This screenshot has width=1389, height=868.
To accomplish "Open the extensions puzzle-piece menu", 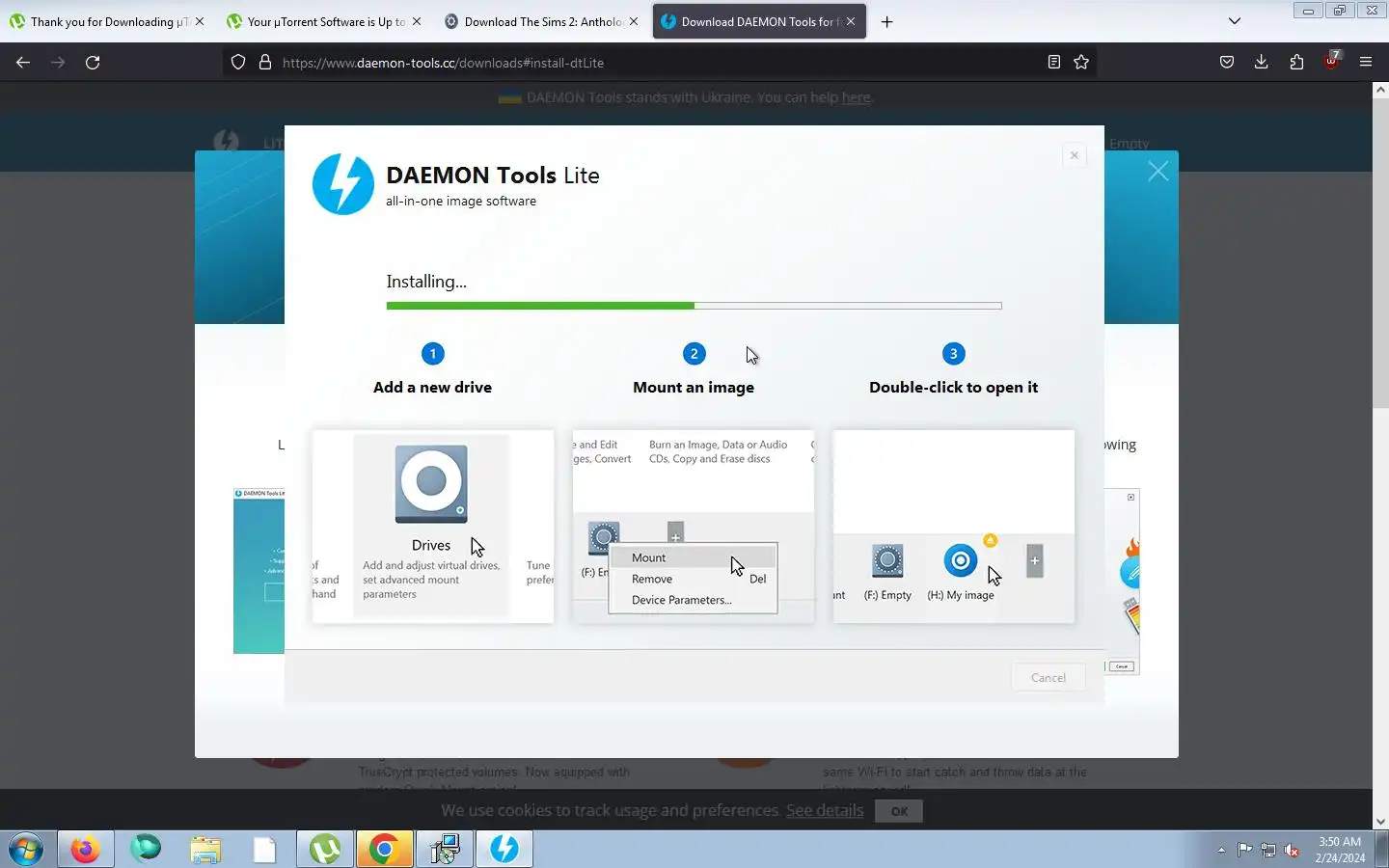I will (1296, 62).
